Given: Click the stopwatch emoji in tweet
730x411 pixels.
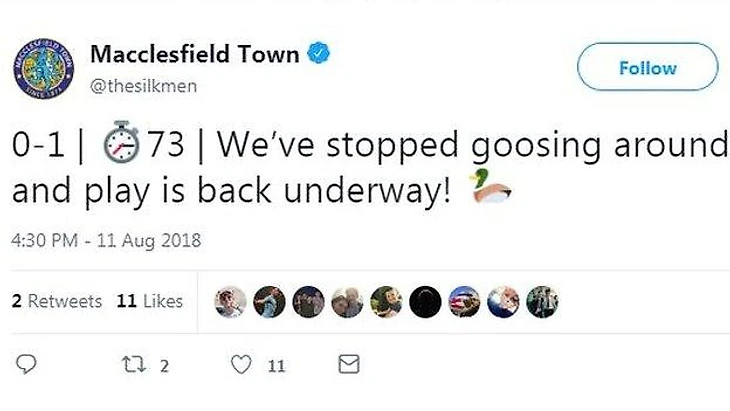Looking at the screenshot, I should 121,142.
